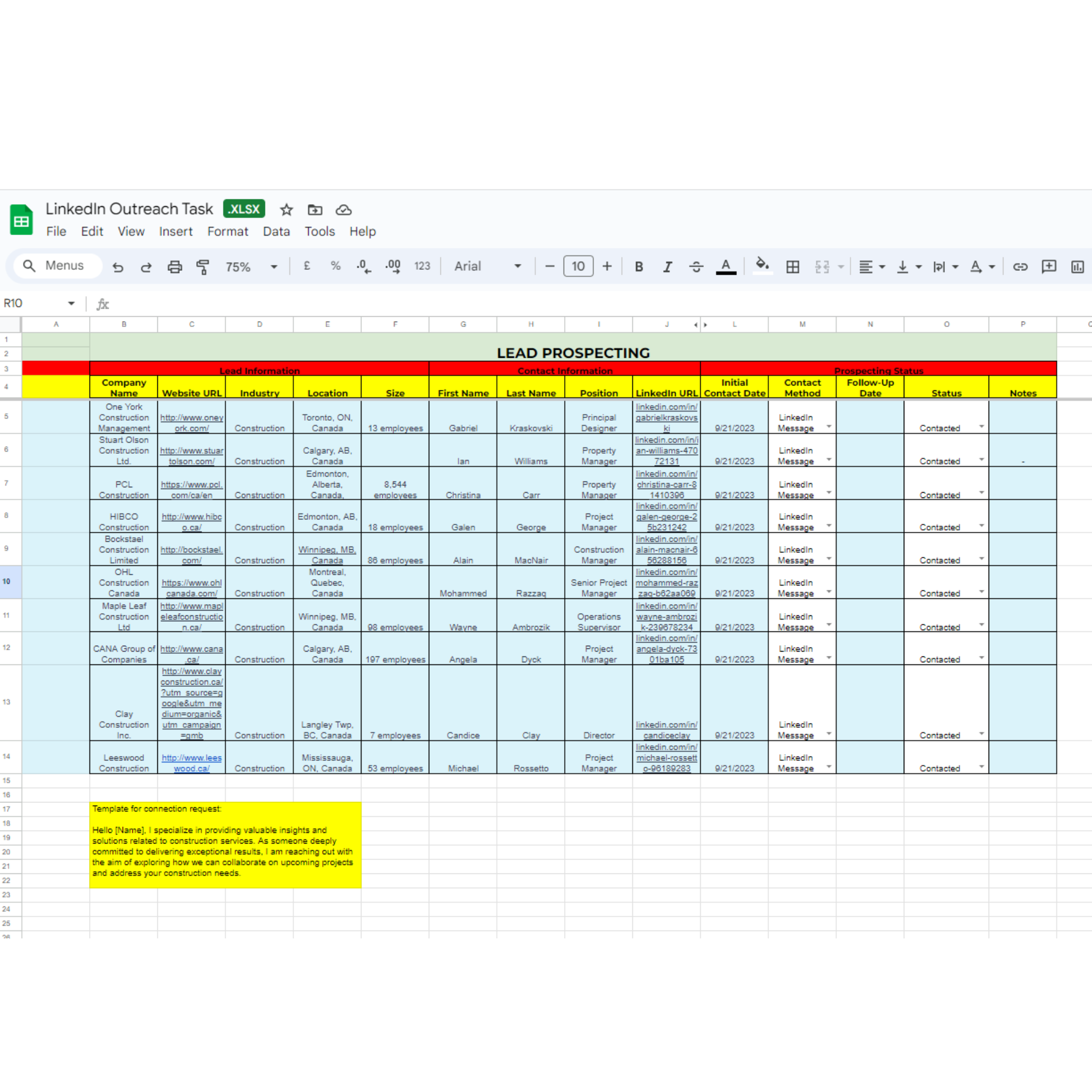Toggle bold formatting
The width and height of the screenshot is (1092, 1092).
pyautogui.click(x=639, y=267)
